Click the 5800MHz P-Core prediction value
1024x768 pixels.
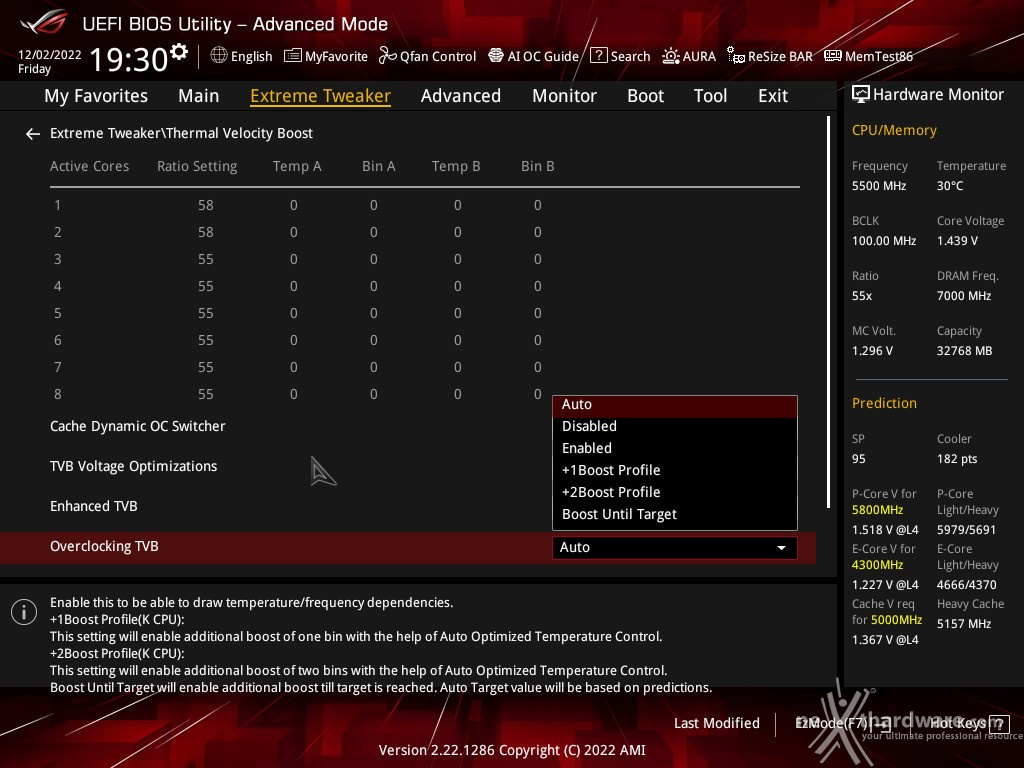coord(877,510)
